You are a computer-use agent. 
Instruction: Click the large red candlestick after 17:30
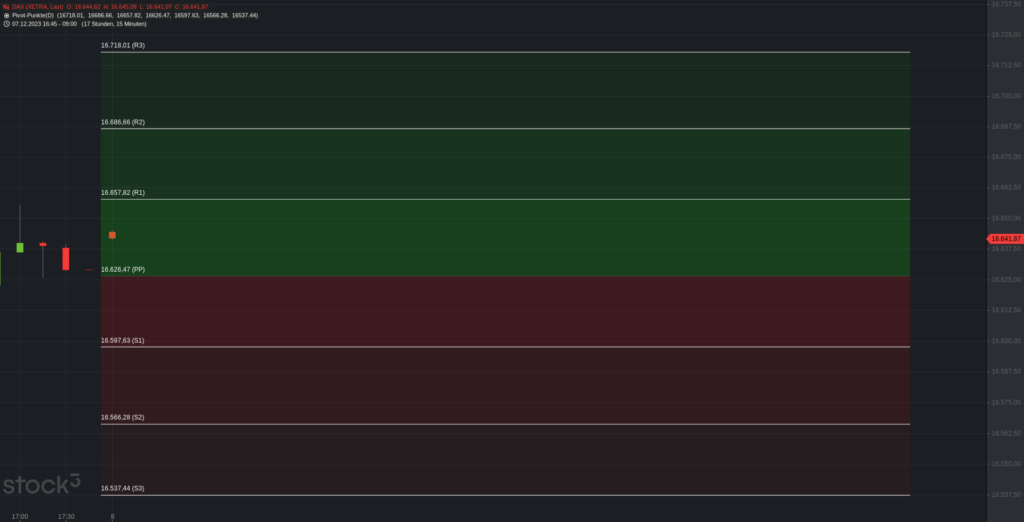tap(66, 259)
